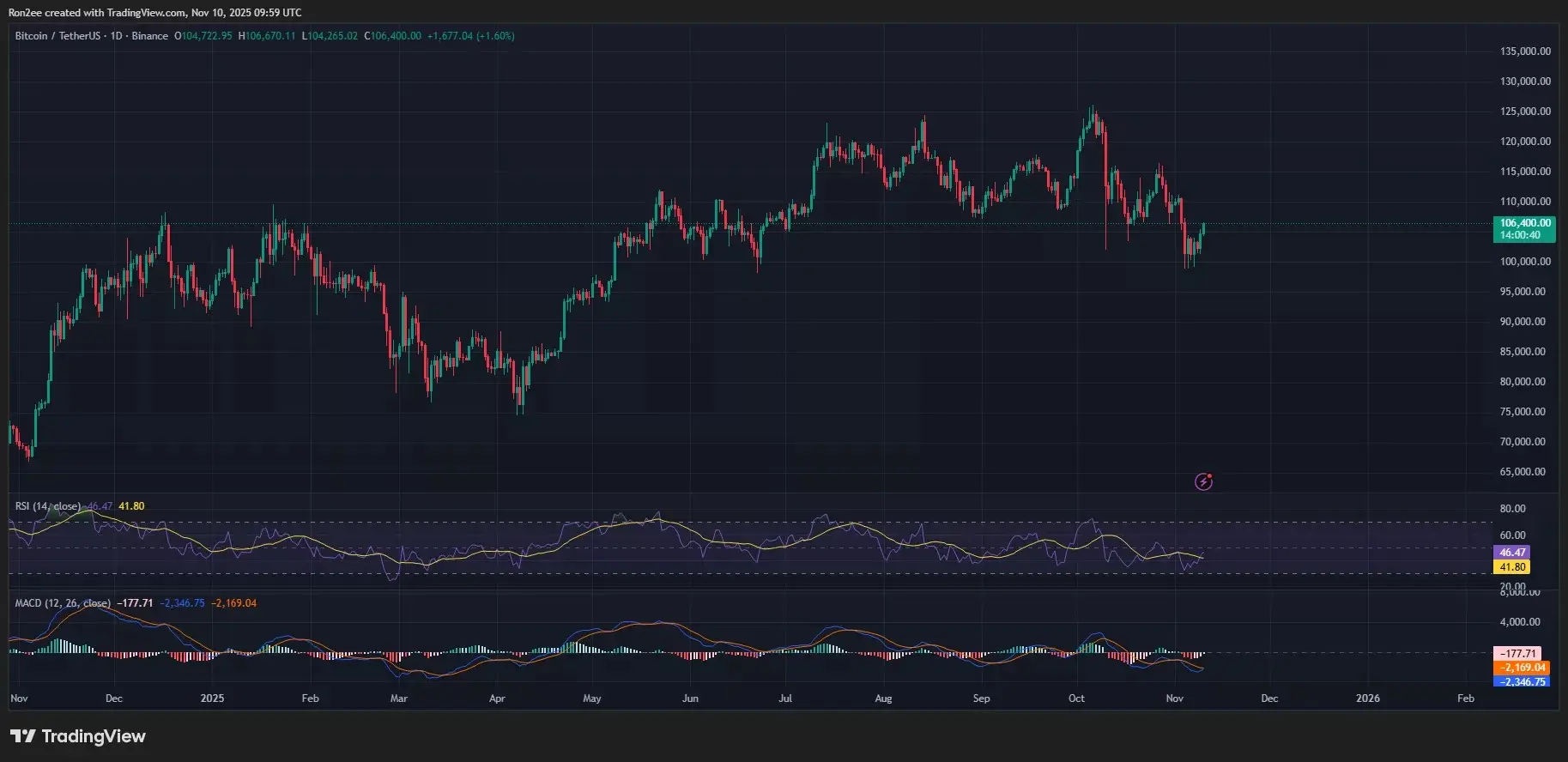This screenshot has height=762, width=1568.
Task: Click the May label on time axis
Action: coord(591,698)
